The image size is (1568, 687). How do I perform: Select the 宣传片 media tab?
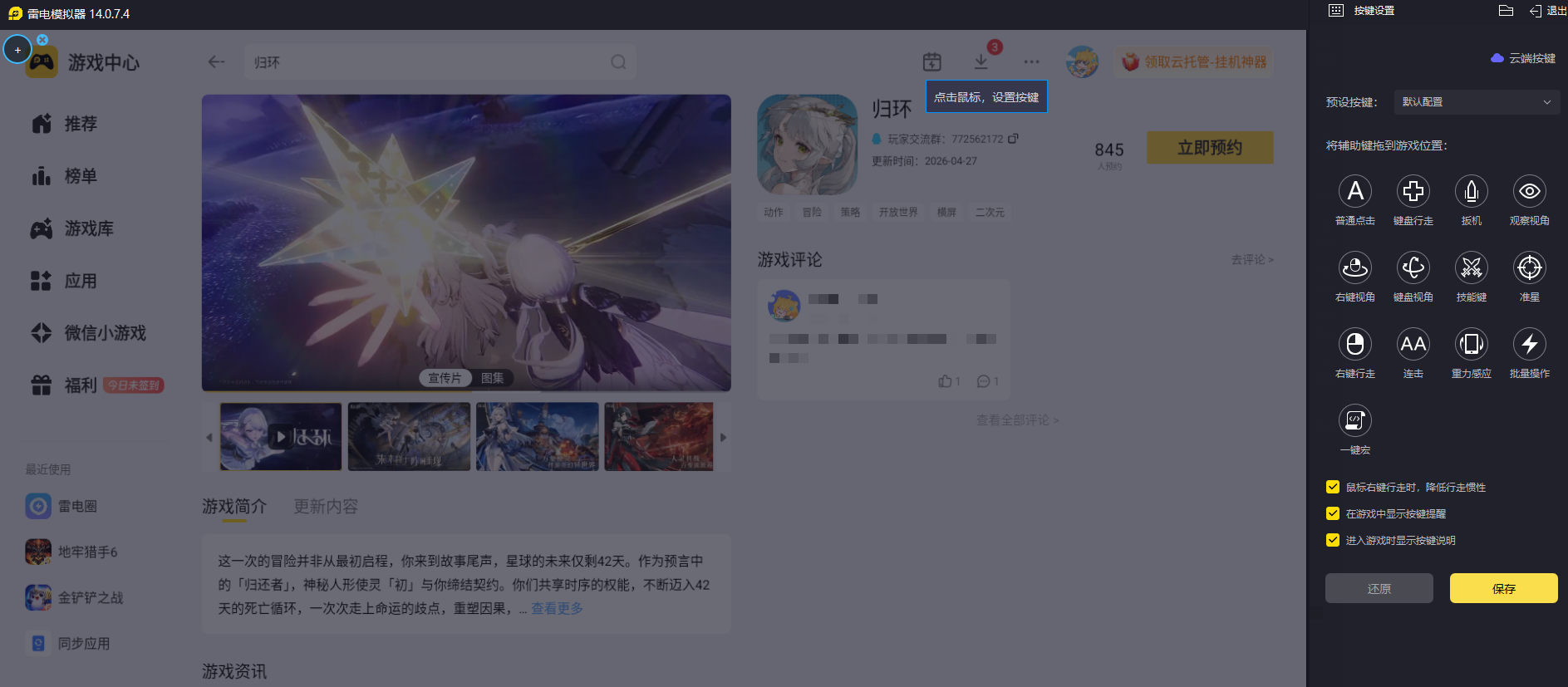(x=445, y=378)
